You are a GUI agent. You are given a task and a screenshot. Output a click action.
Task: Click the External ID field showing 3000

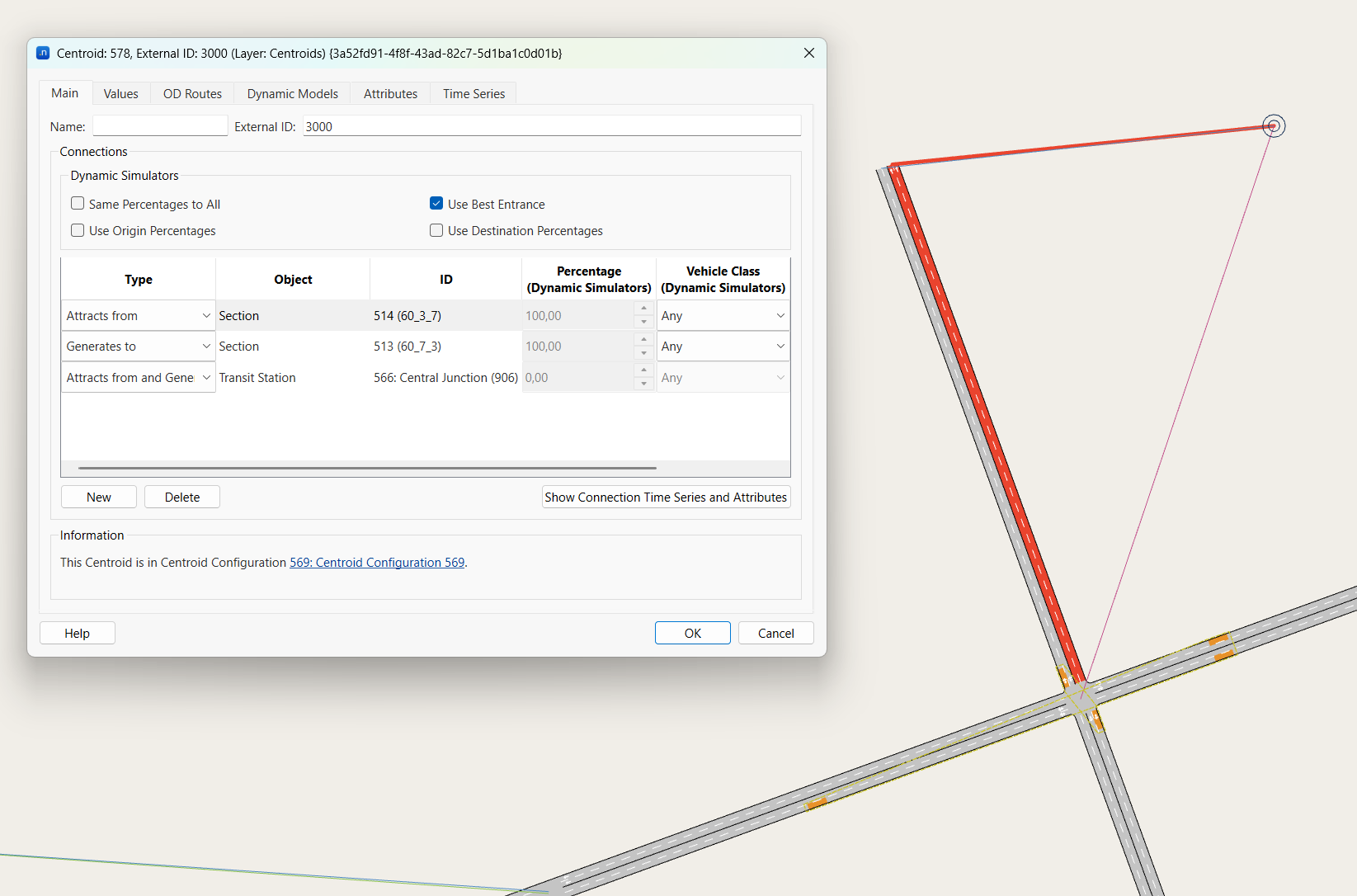[552, 126]
